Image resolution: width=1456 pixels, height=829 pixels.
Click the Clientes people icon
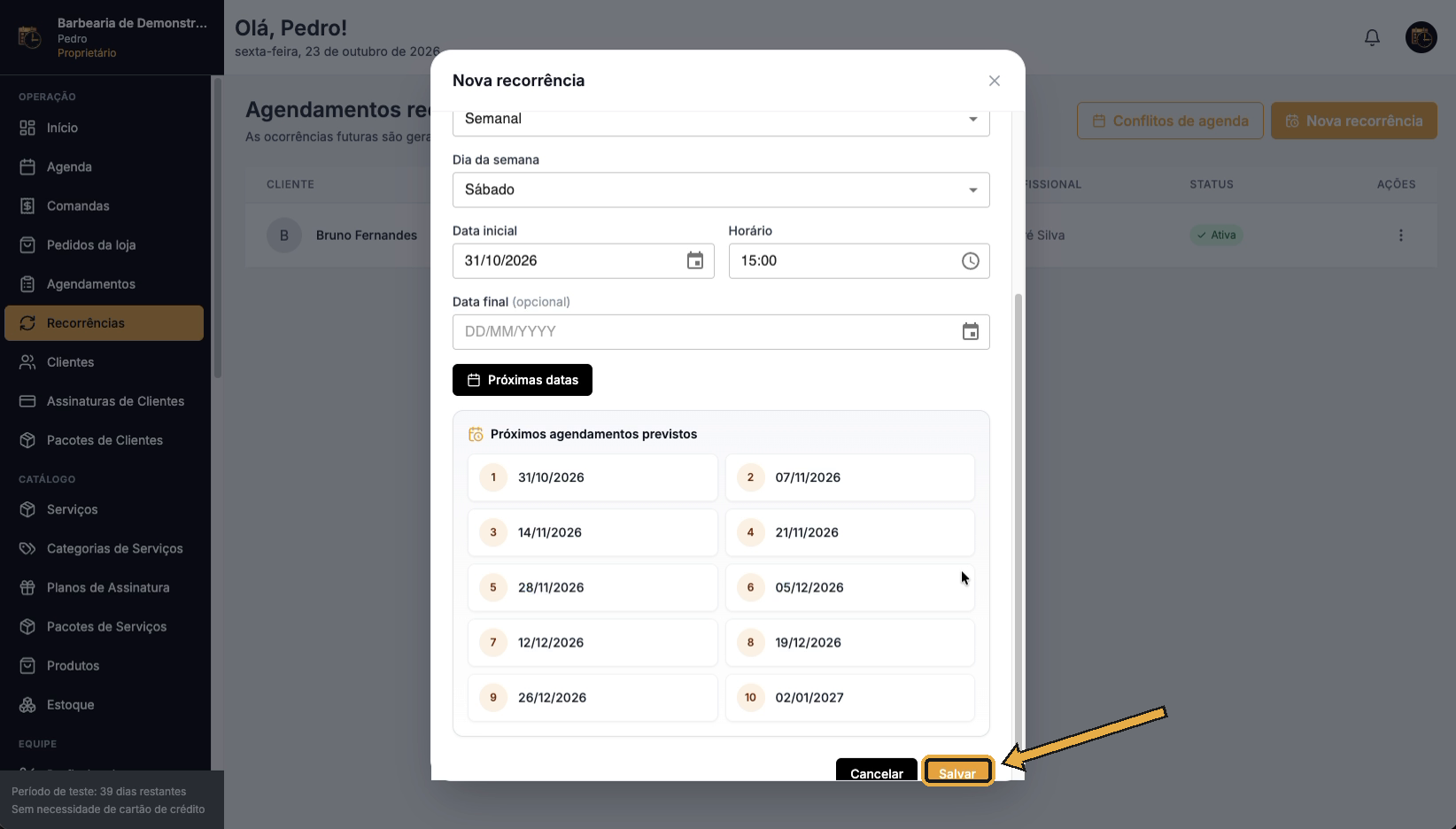click(x=27, y=362)
